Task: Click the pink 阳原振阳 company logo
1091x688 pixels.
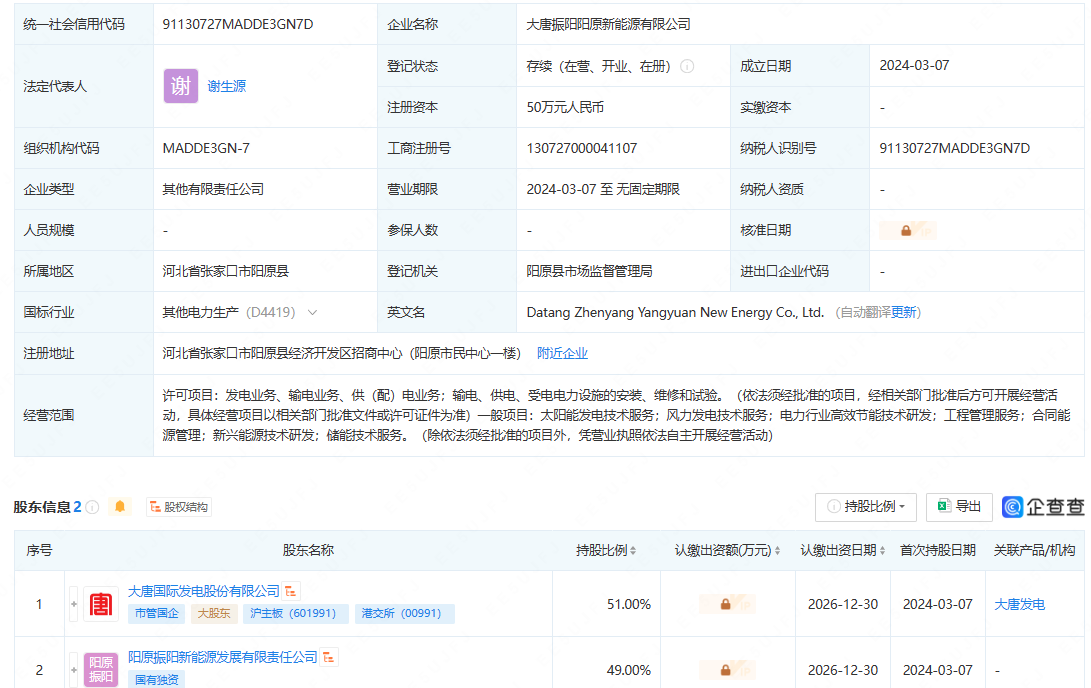Action: [101, 669]
